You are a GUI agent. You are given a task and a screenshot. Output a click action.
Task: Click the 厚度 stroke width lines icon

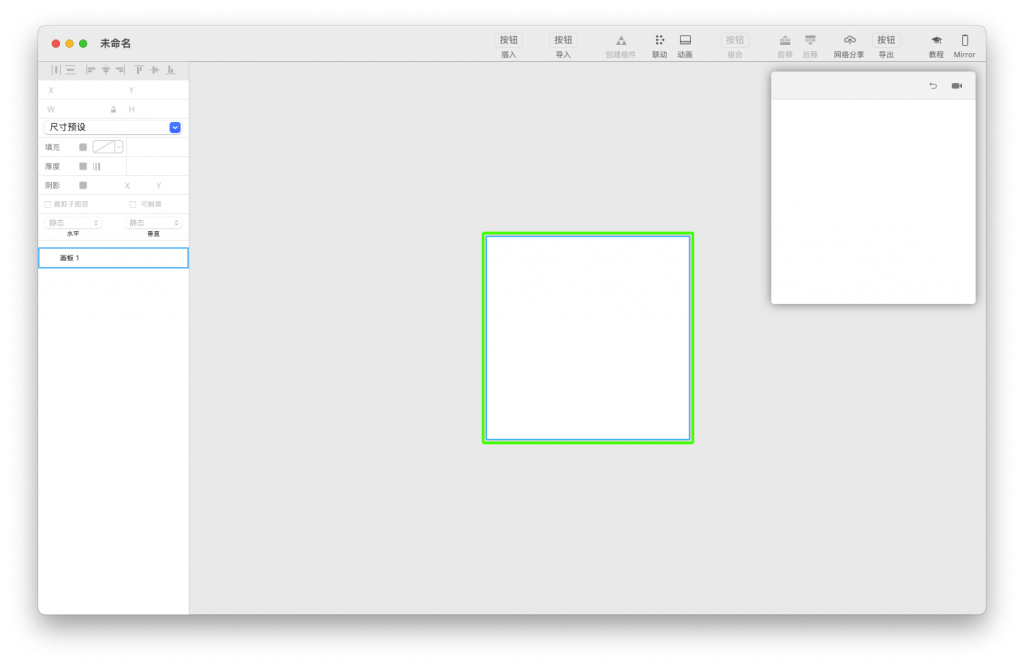(97, 167)
